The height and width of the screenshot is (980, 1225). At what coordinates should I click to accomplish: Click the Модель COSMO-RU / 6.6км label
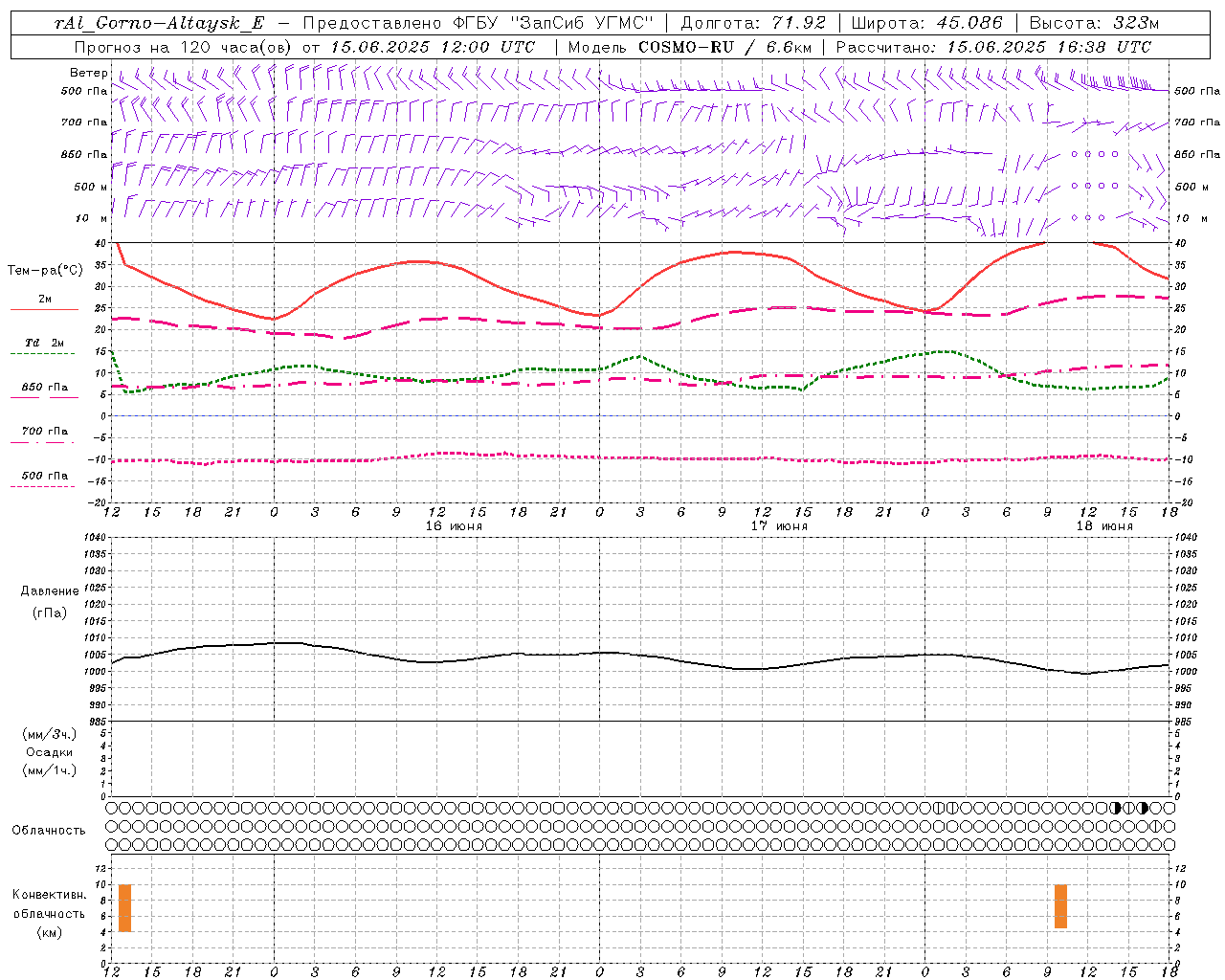click(x=688, y=47)
